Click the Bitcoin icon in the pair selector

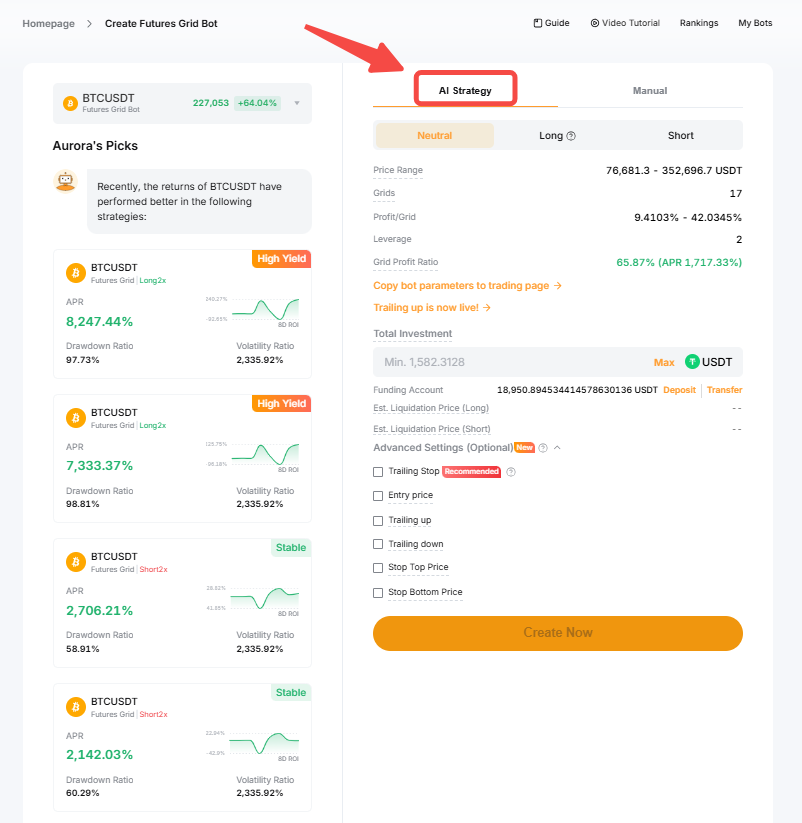(x=70, y=103)
